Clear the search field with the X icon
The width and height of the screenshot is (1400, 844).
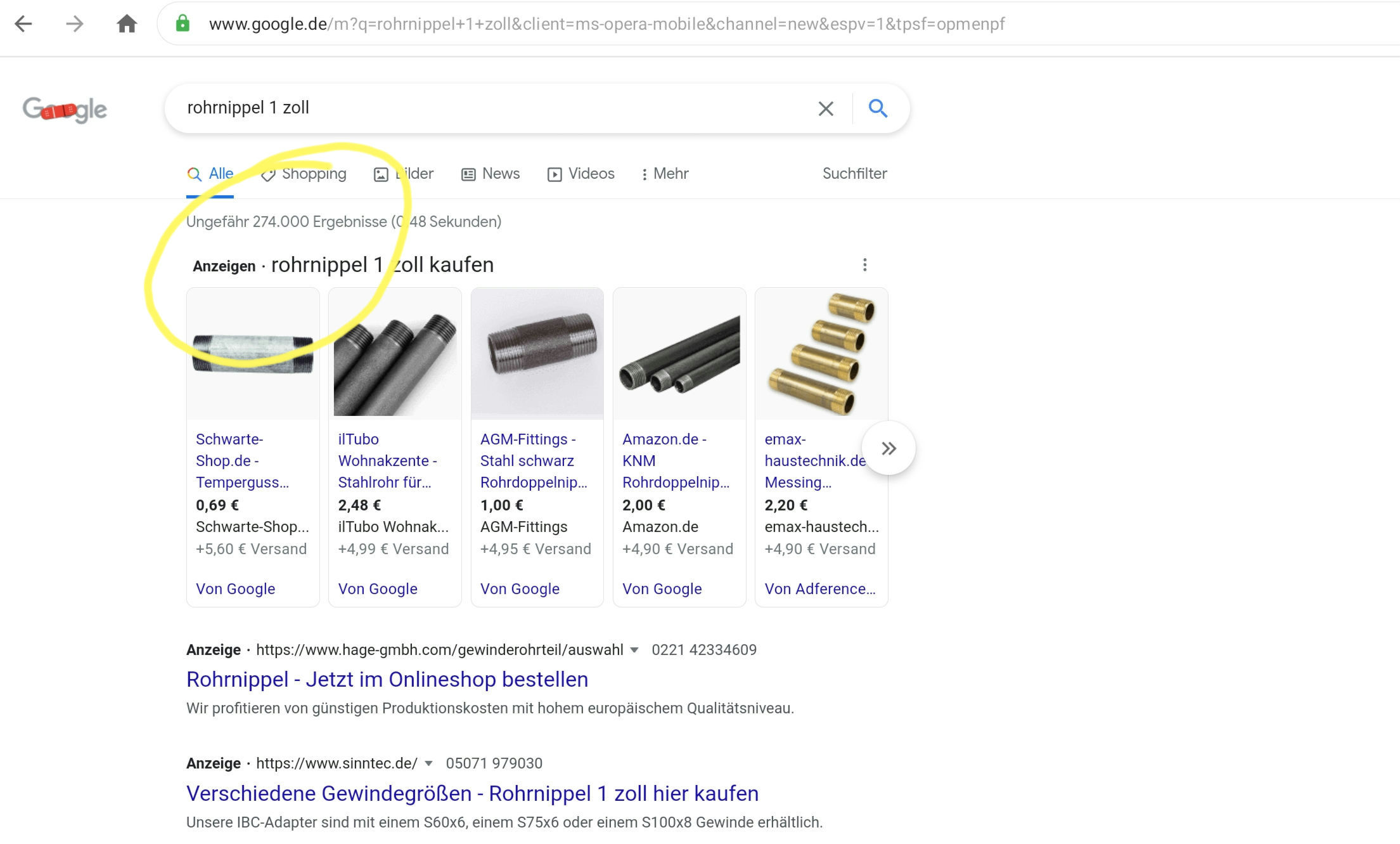click(x=825, y=108)
